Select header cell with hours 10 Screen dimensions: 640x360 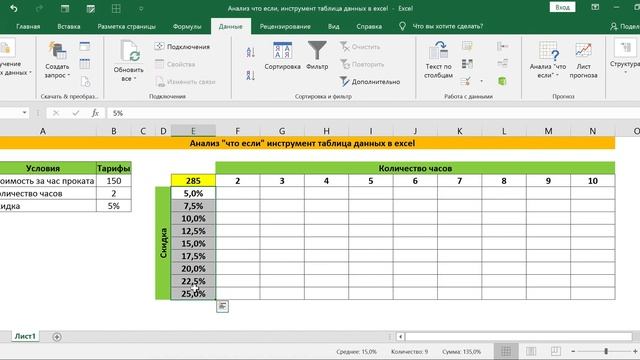(593, 181)
